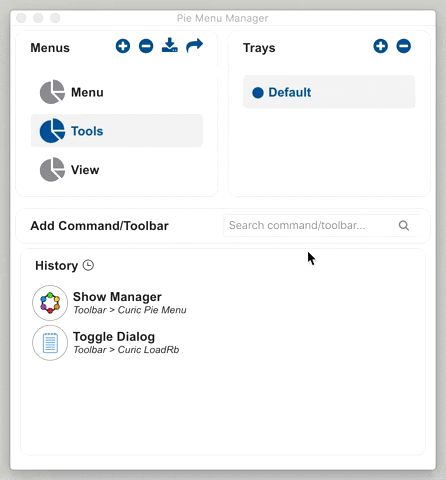Screen dimensions: 446x480
Task: Click the View menu pie chart icon
Action: (52, 170)
